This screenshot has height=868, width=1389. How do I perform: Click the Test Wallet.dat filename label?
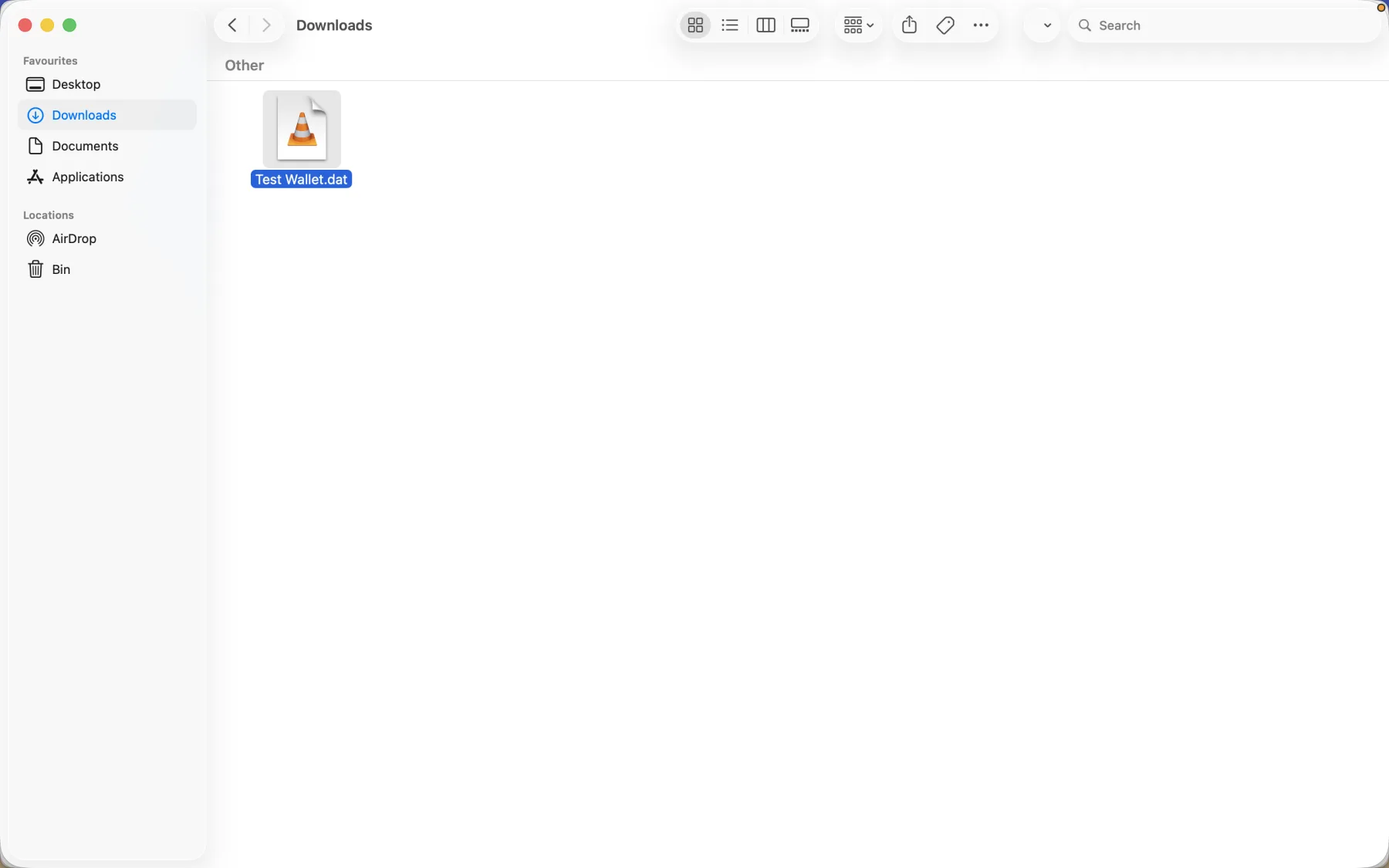pos(302,179)
